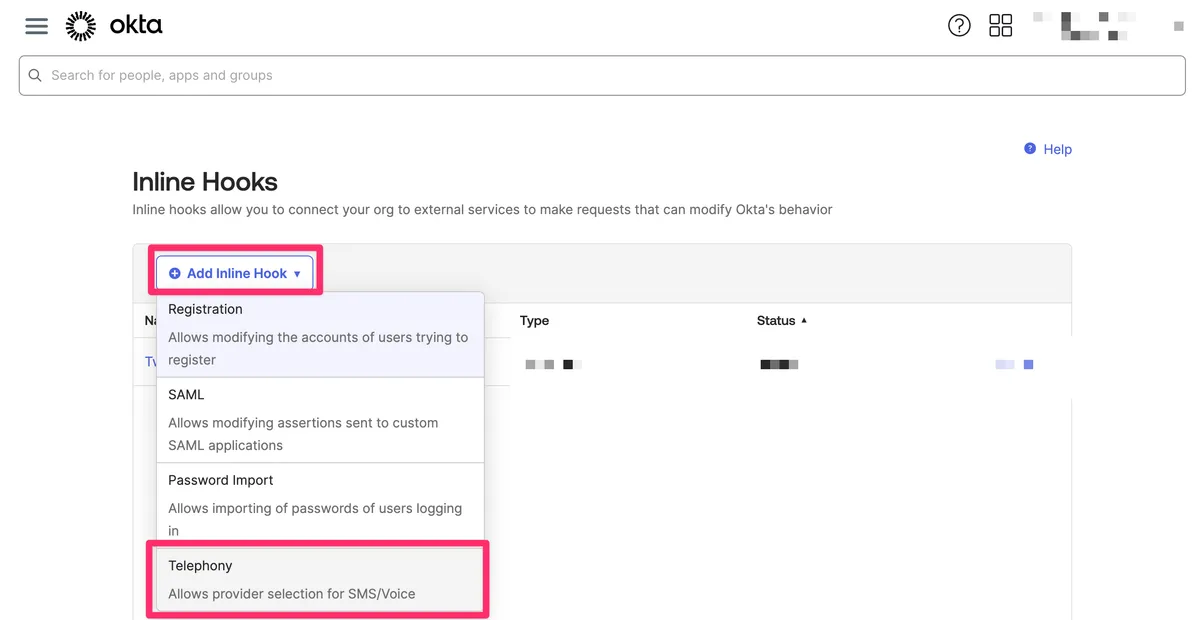Select Registration from the hook type menu
This screenshot has width=1200, height=620.
click(320, 334)
